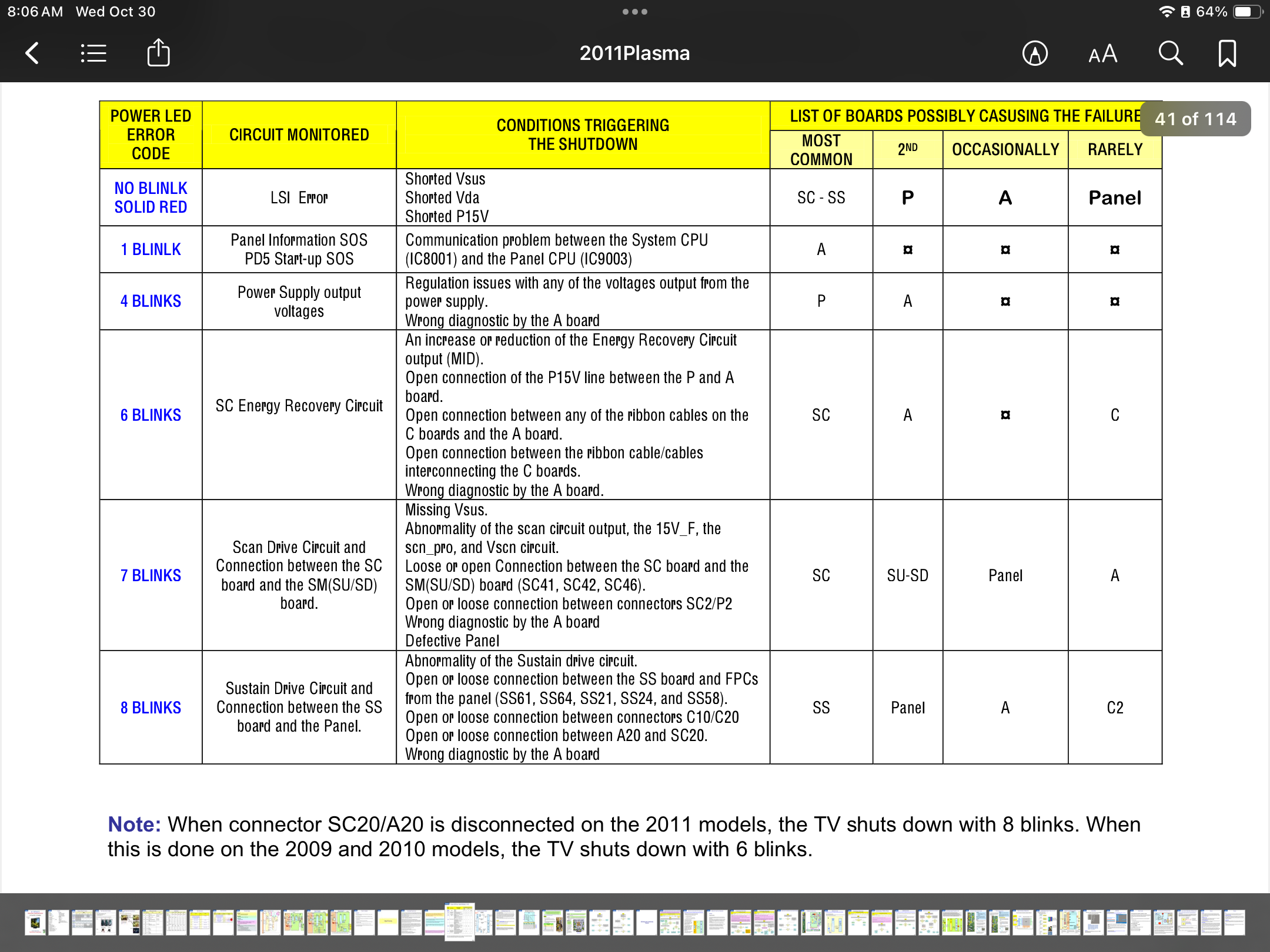1270x952 pixels.
Task: Tap the Note paragraph below the table
Action: [623, 837]
